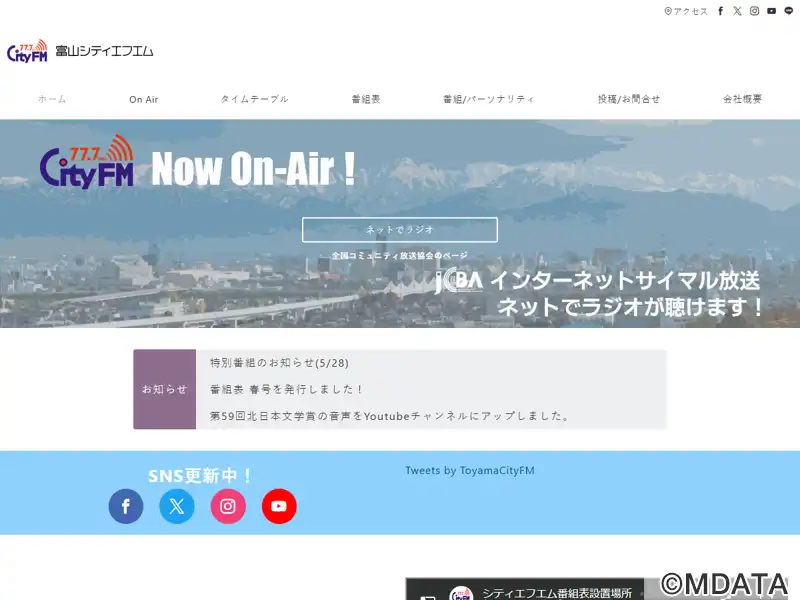This screenshot has width=800, height=600.
Task: Select the ホーム menu item
Action: pyautogui.click(x=52, y=99)
